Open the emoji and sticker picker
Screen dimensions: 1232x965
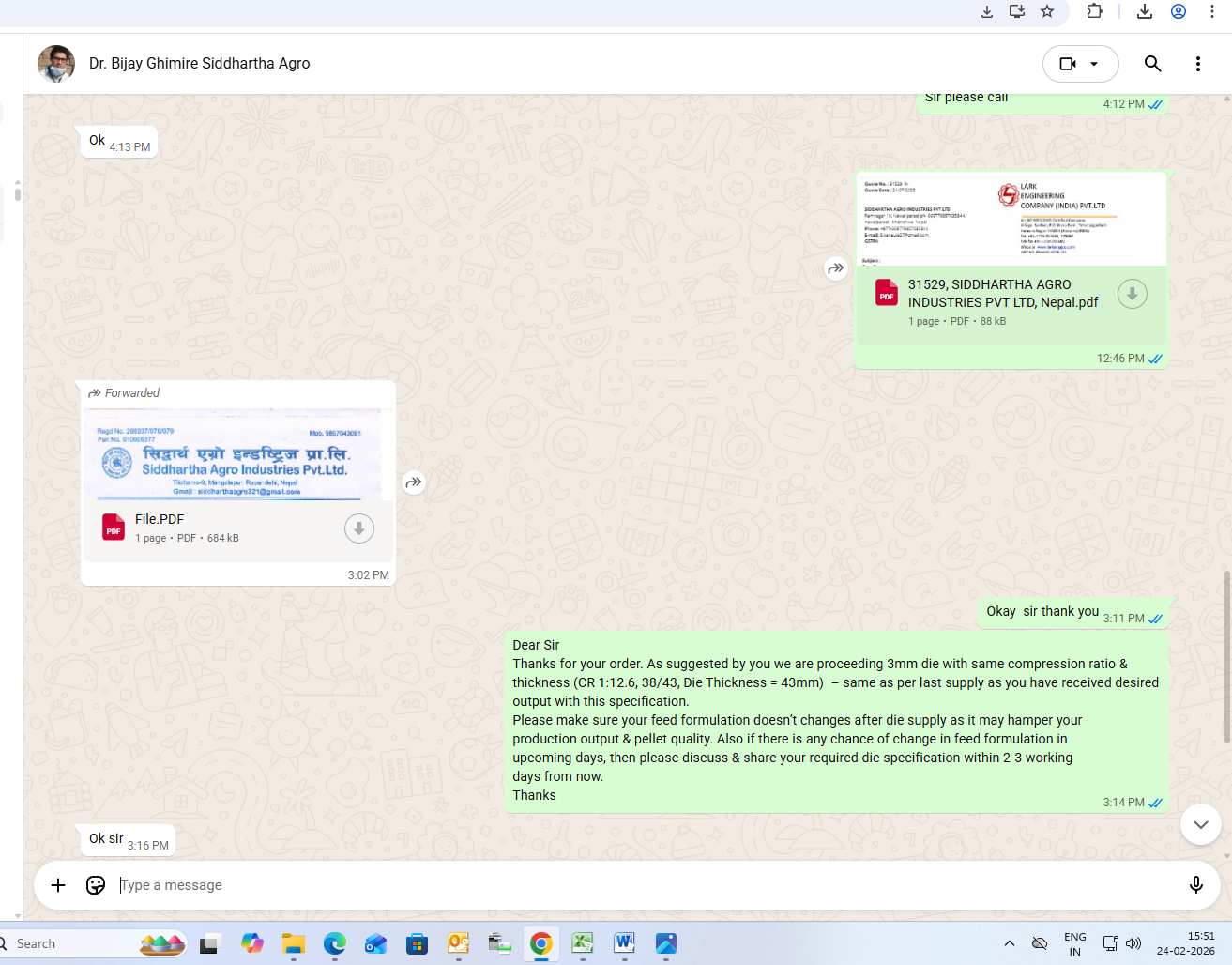click(96, 885)
